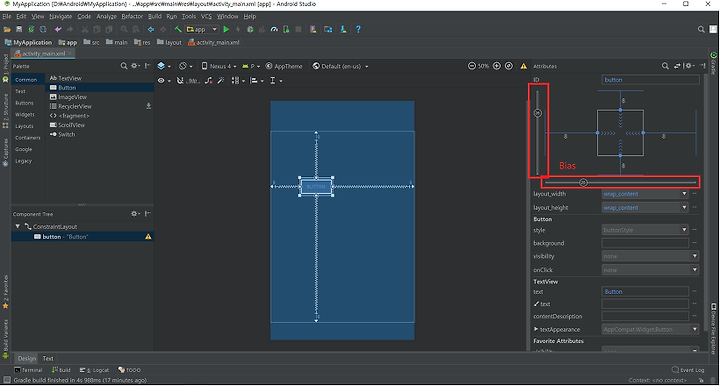The height and width of the screenshot is (386, 720).
Task: Open the File menu
Action: [6, 17]
